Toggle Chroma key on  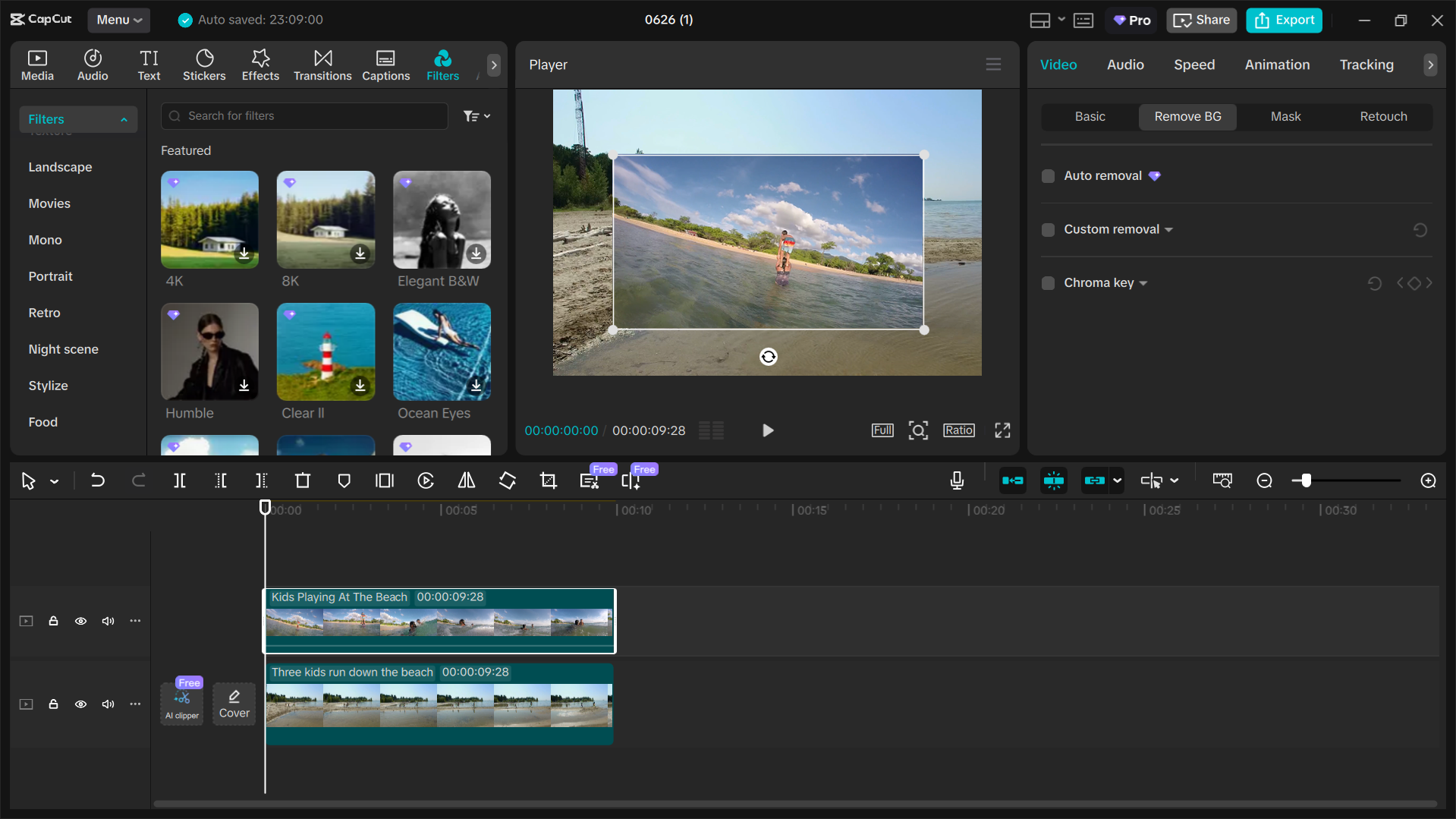pos(1048,282)
